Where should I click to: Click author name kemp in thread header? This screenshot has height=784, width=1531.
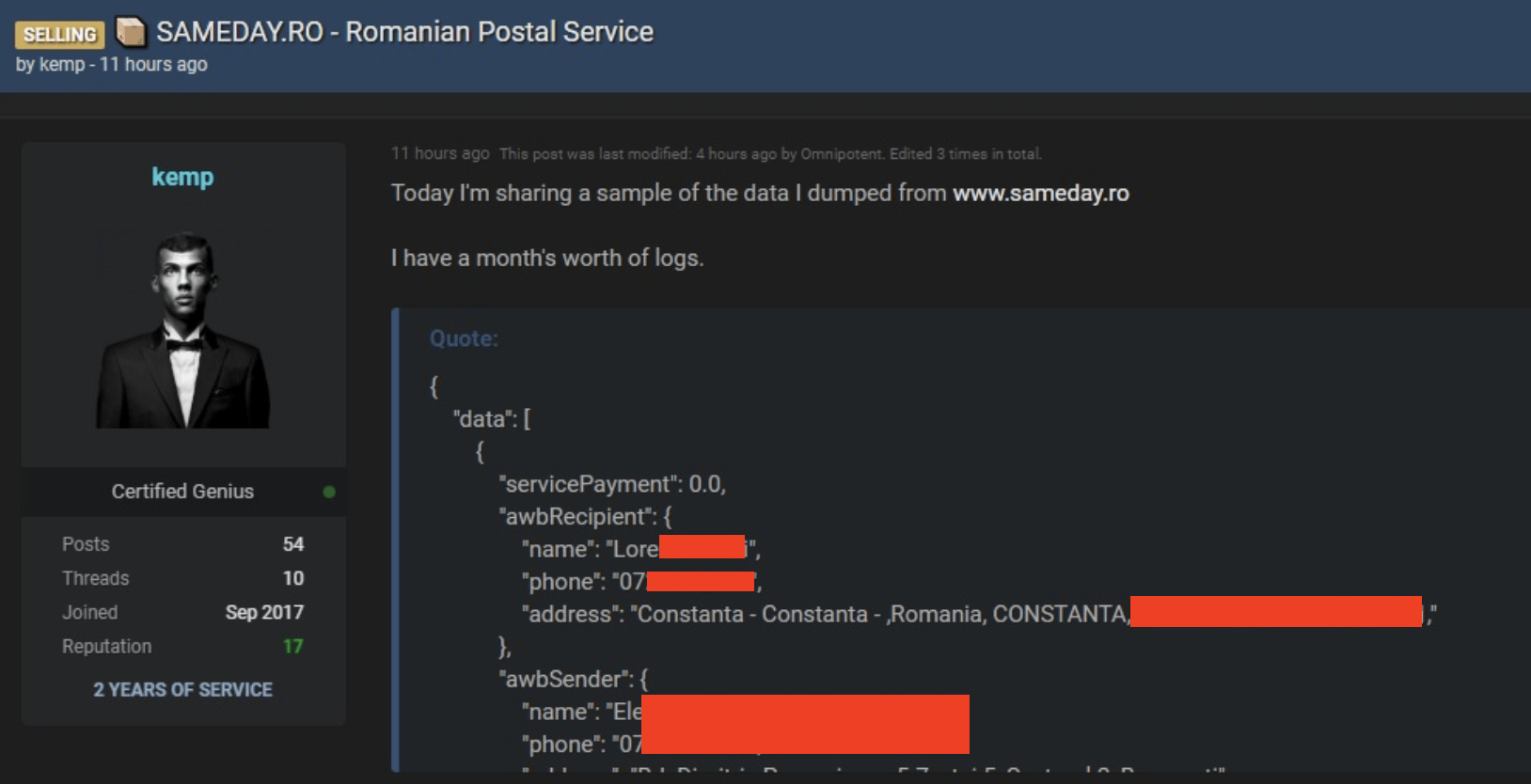62,65
